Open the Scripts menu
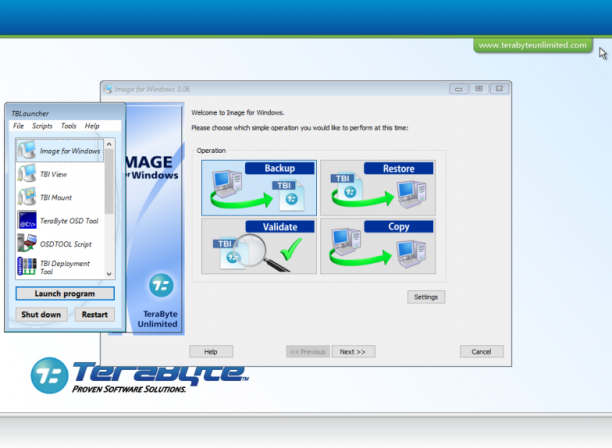Viewport: 612px width, 448px height. coord(42,126)
